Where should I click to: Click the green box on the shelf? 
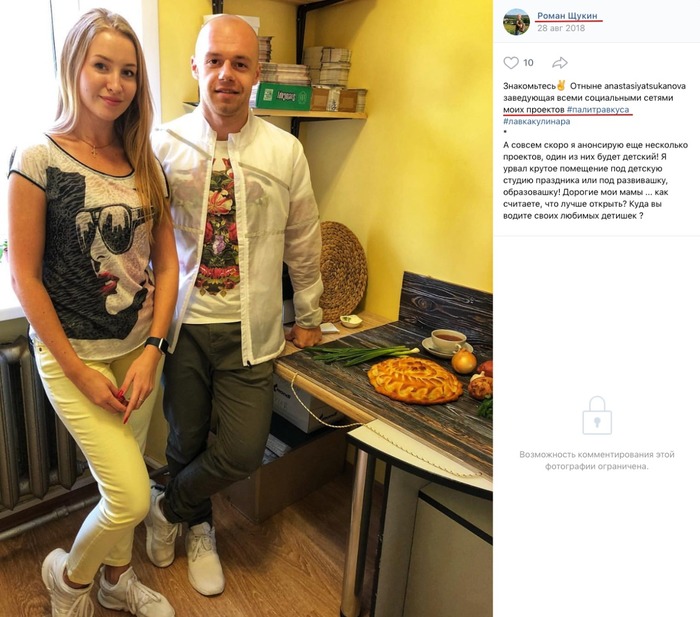point(284,96)
